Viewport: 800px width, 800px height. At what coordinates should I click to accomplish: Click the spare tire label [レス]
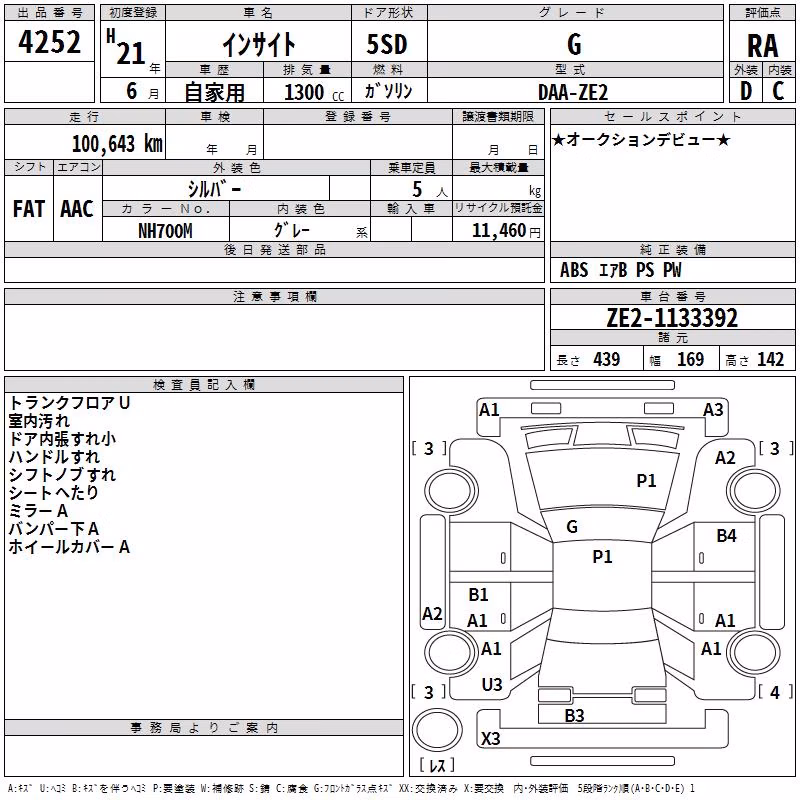437,765
